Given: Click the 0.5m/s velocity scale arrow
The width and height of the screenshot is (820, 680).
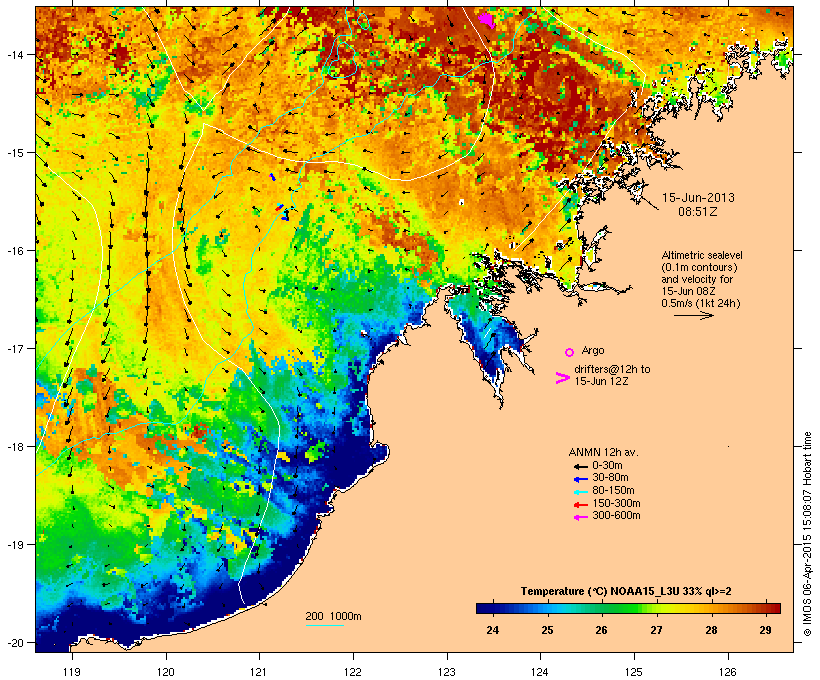Looking at the screenshot, I should point(693,315).
